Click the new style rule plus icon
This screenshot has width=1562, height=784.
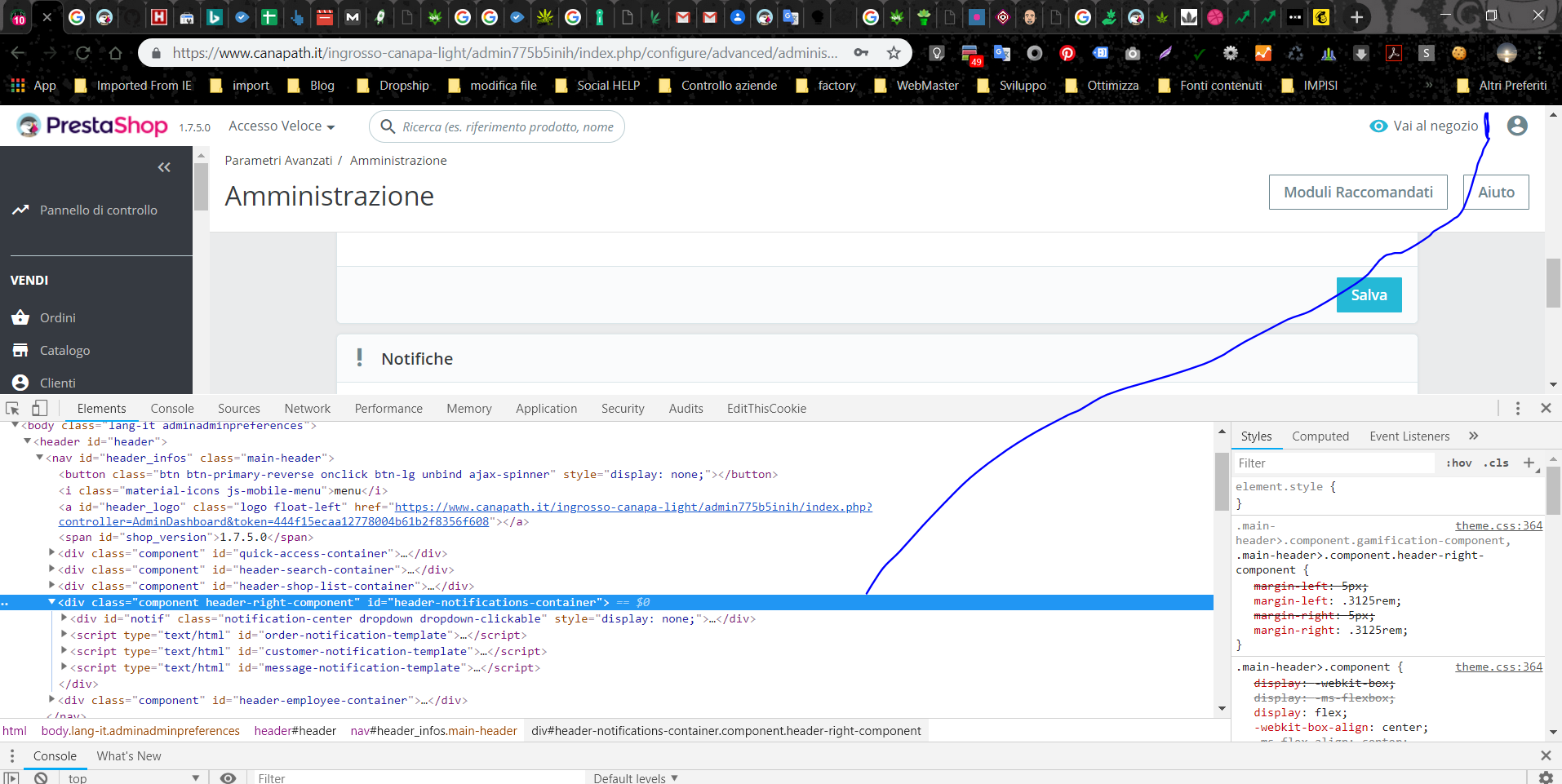(x=1529, y=463)
